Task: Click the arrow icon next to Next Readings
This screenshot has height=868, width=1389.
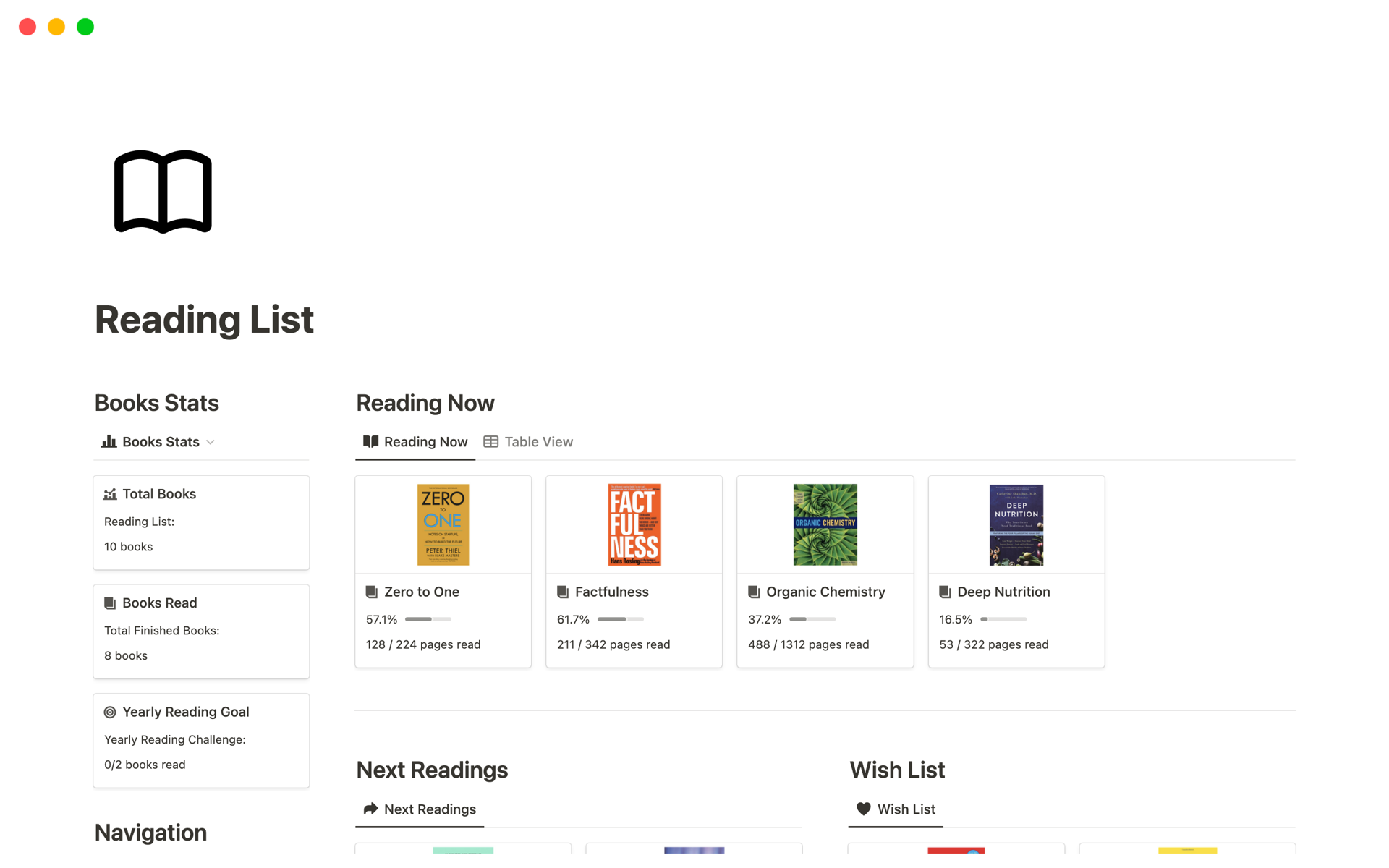Action: coord(370,809)
